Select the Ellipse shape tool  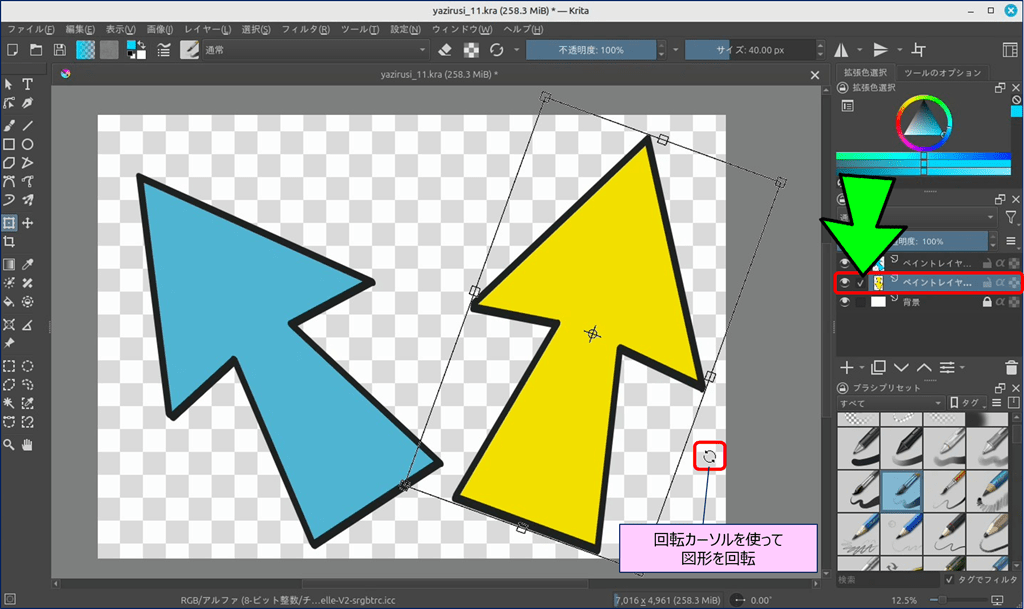pyautogui.click(x=28, y=144)
